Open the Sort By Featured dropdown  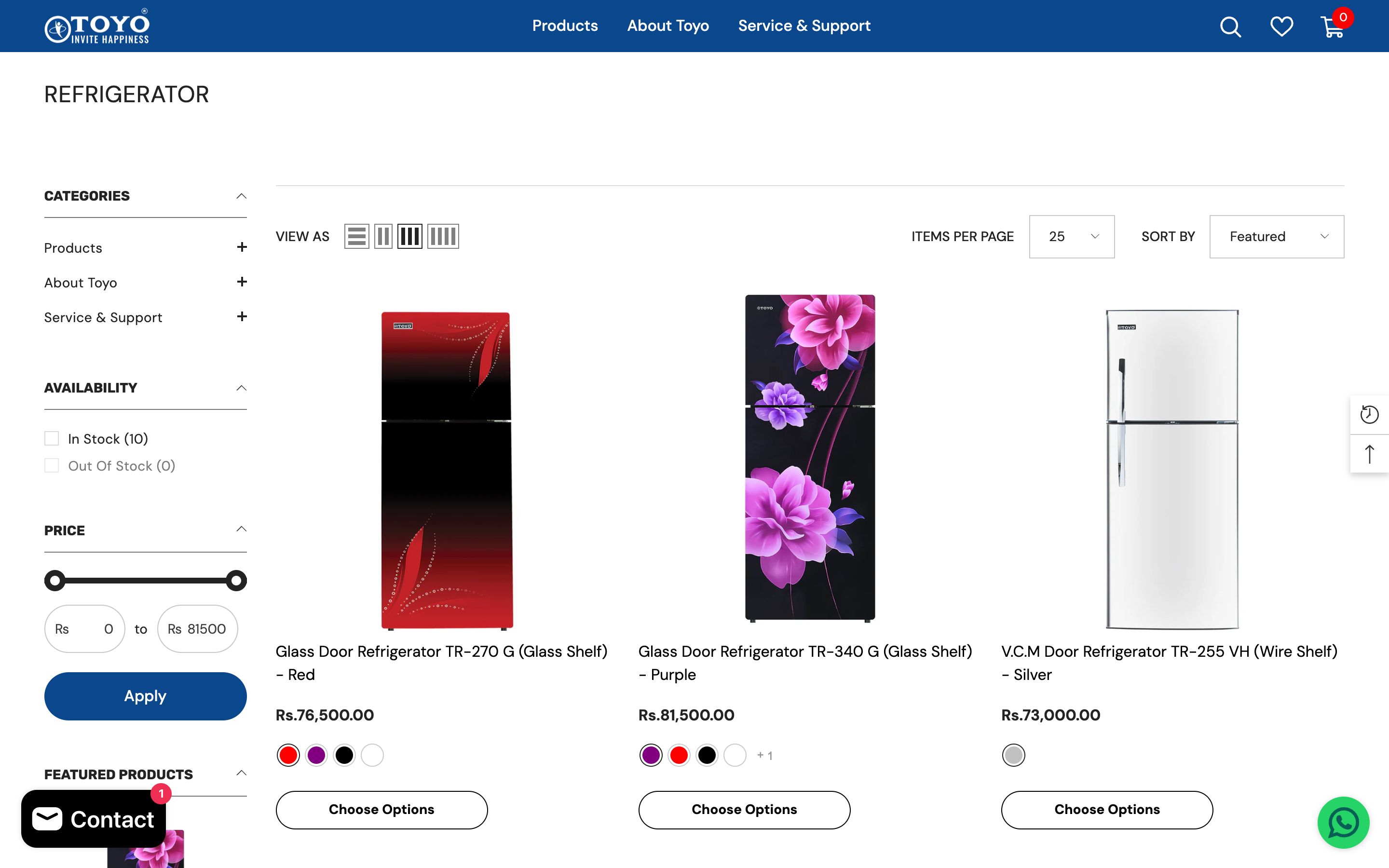coord(1277,236)
